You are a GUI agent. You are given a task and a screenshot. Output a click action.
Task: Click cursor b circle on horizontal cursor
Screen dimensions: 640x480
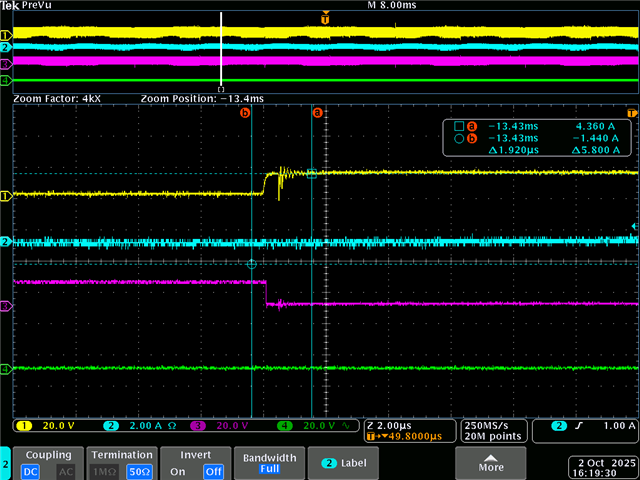click(x=251, y=264)
